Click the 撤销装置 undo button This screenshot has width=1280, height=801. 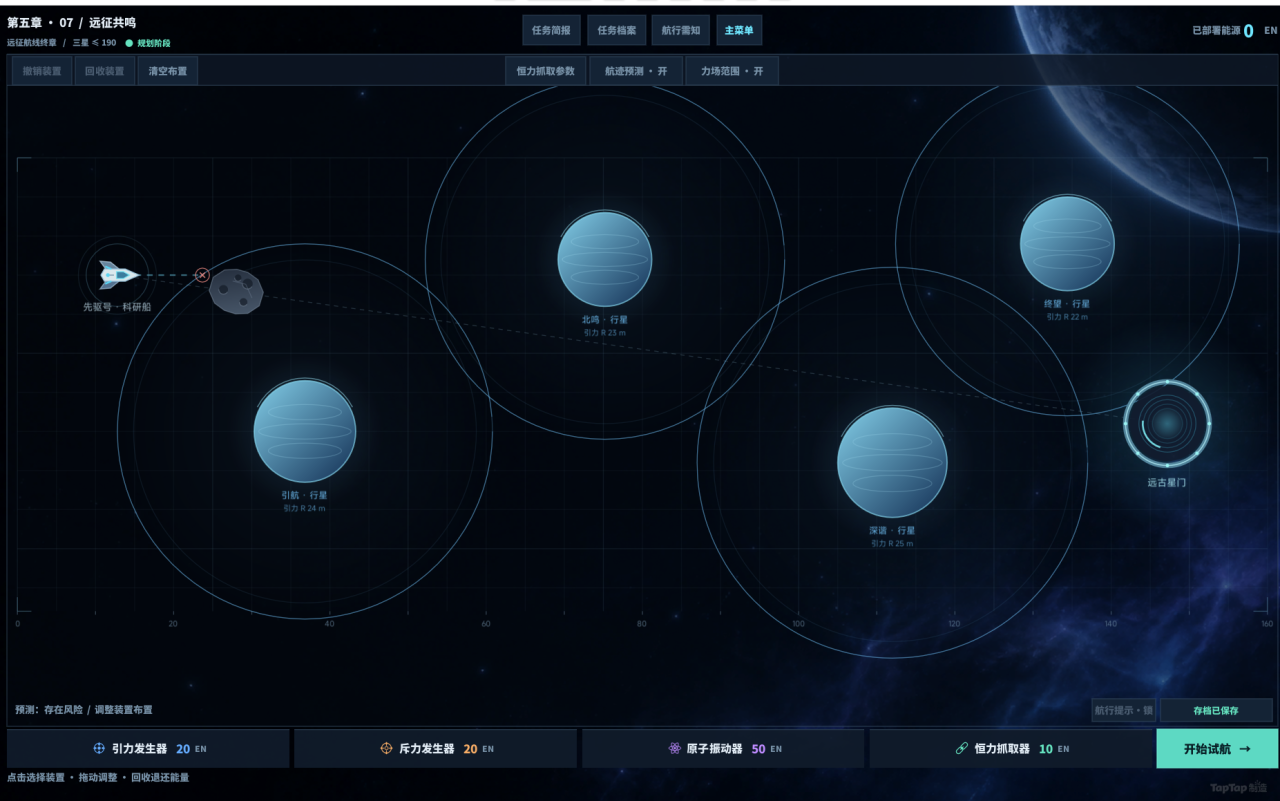coord(42,71)
